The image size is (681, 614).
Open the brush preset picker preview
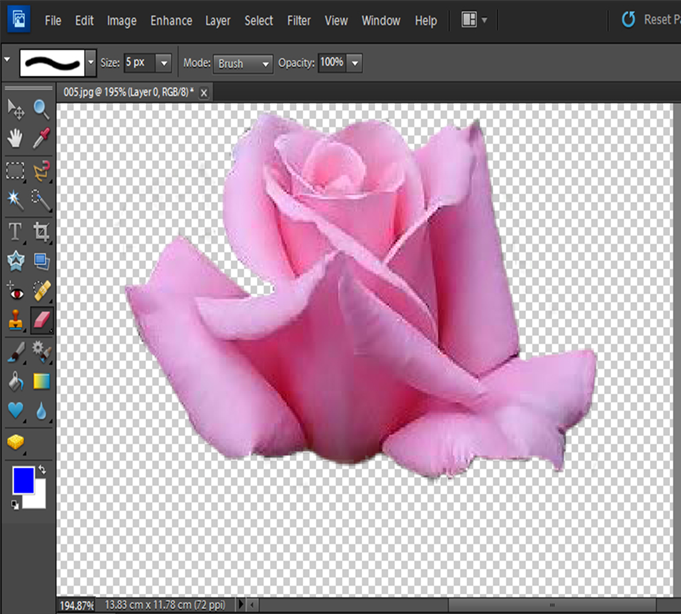pyautogui.click(x=52, y=63)
